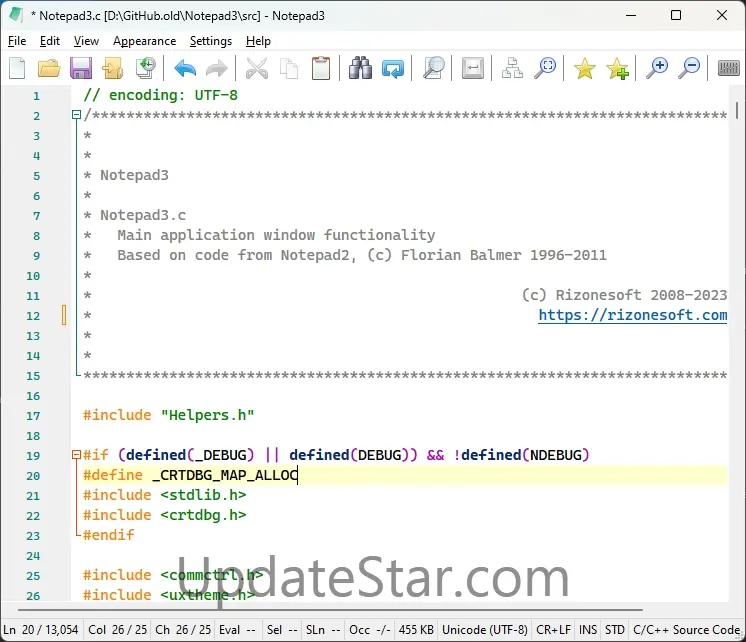Image resolution: width=746 pixels, height=642 pixels.
Task: Zoom in with the plus magnifier
Action: point(657,68)
